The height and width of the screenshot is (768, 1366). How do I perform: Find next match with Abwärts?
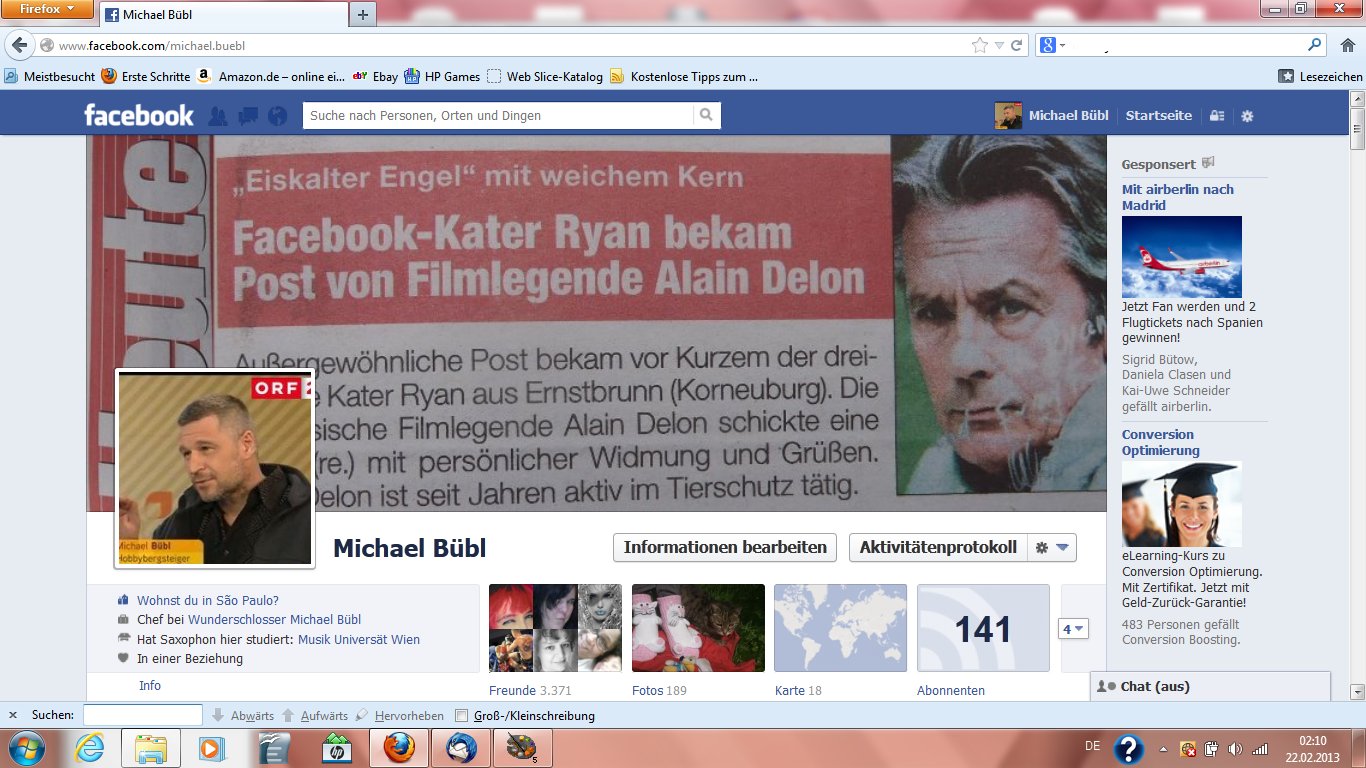click(243, 716)
